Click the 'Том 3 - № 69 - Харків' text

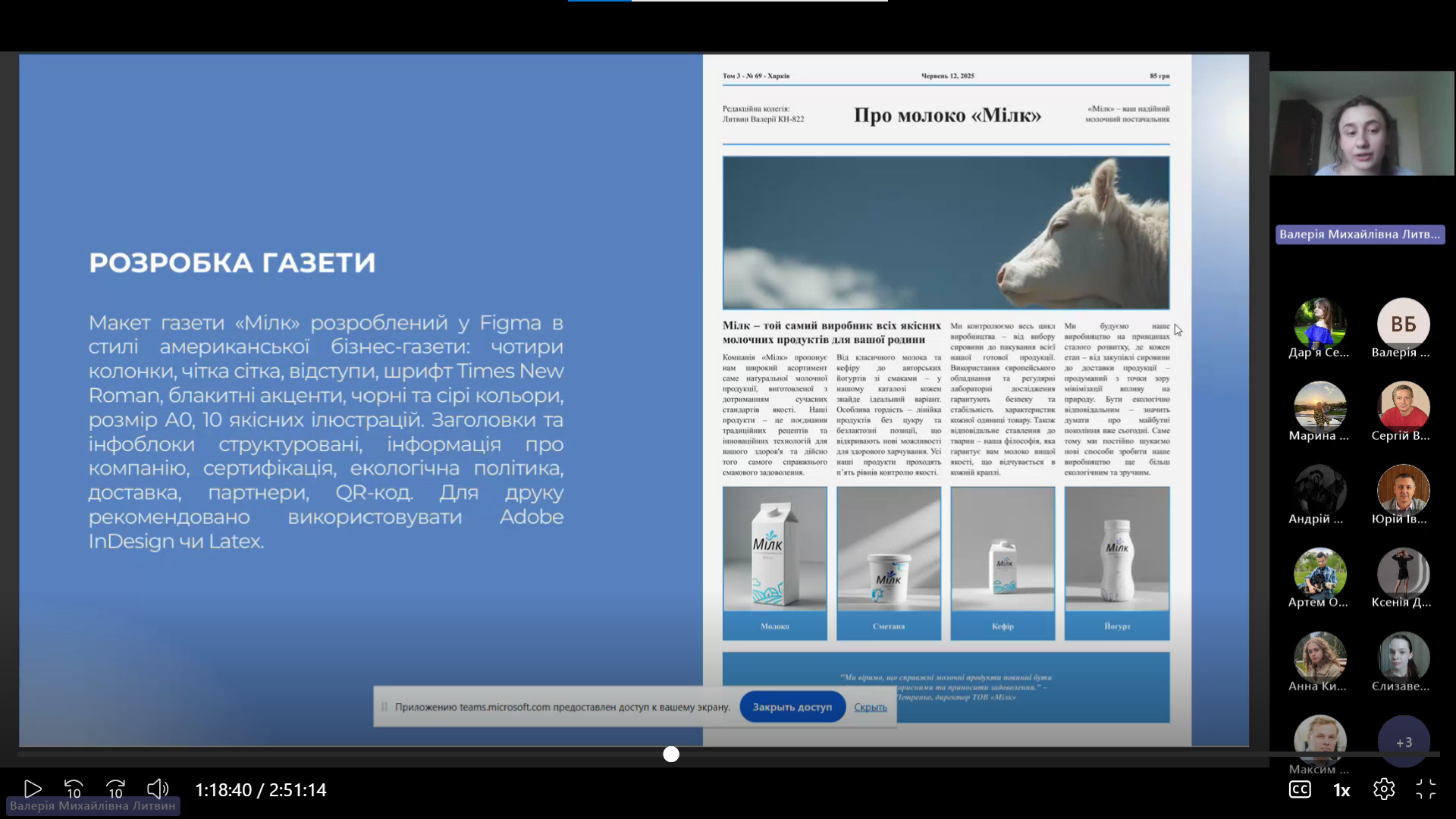756,76
